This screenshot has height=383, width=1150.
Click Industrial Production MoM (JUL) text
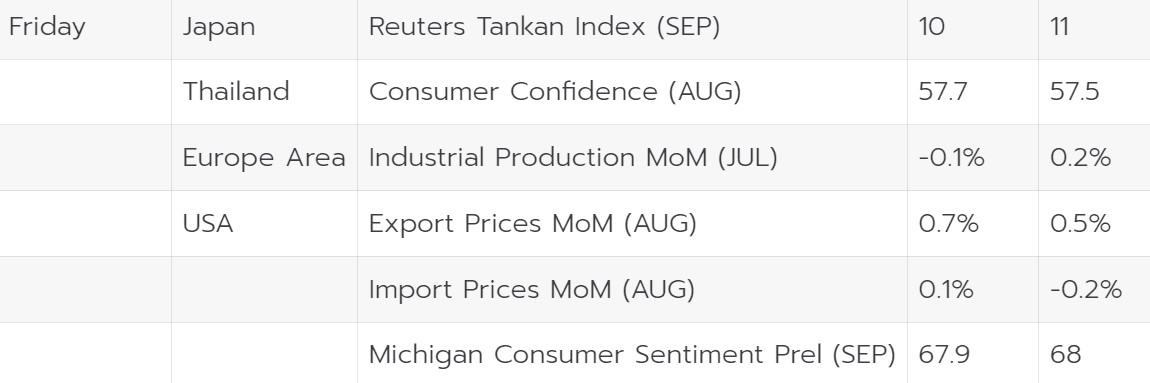tap(573, 158)
